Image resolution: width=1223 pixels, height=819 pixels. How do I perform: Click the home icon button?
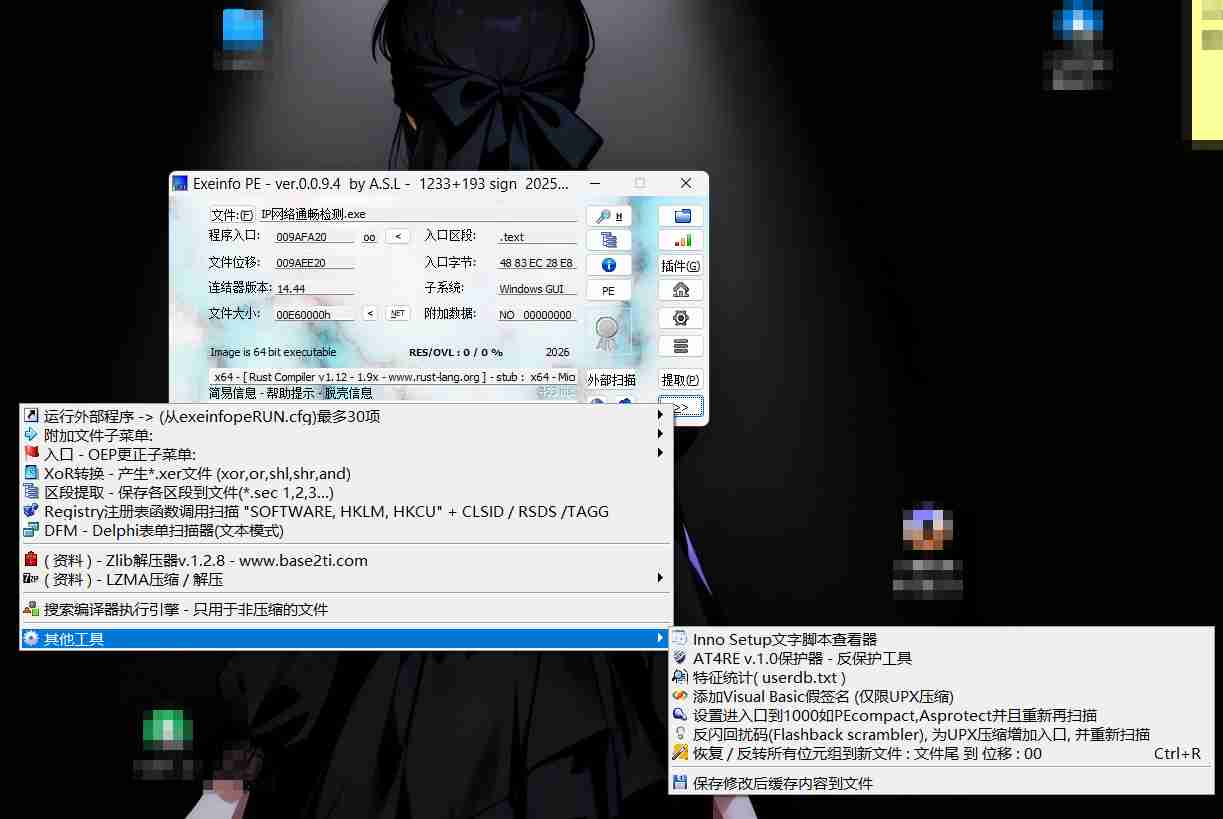[681, 290]
